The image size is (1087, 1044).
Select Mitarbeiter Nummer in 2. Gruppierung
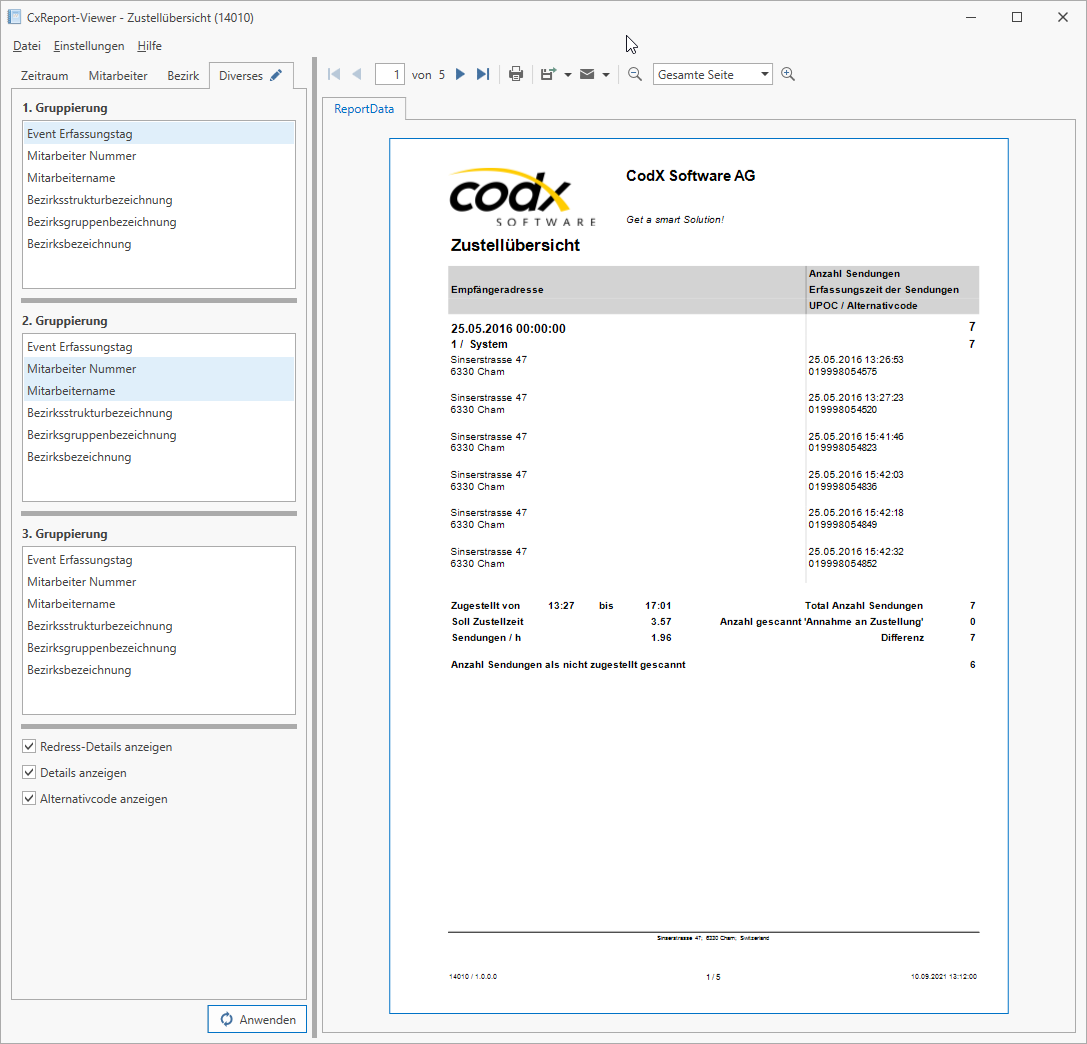point(159,369)
